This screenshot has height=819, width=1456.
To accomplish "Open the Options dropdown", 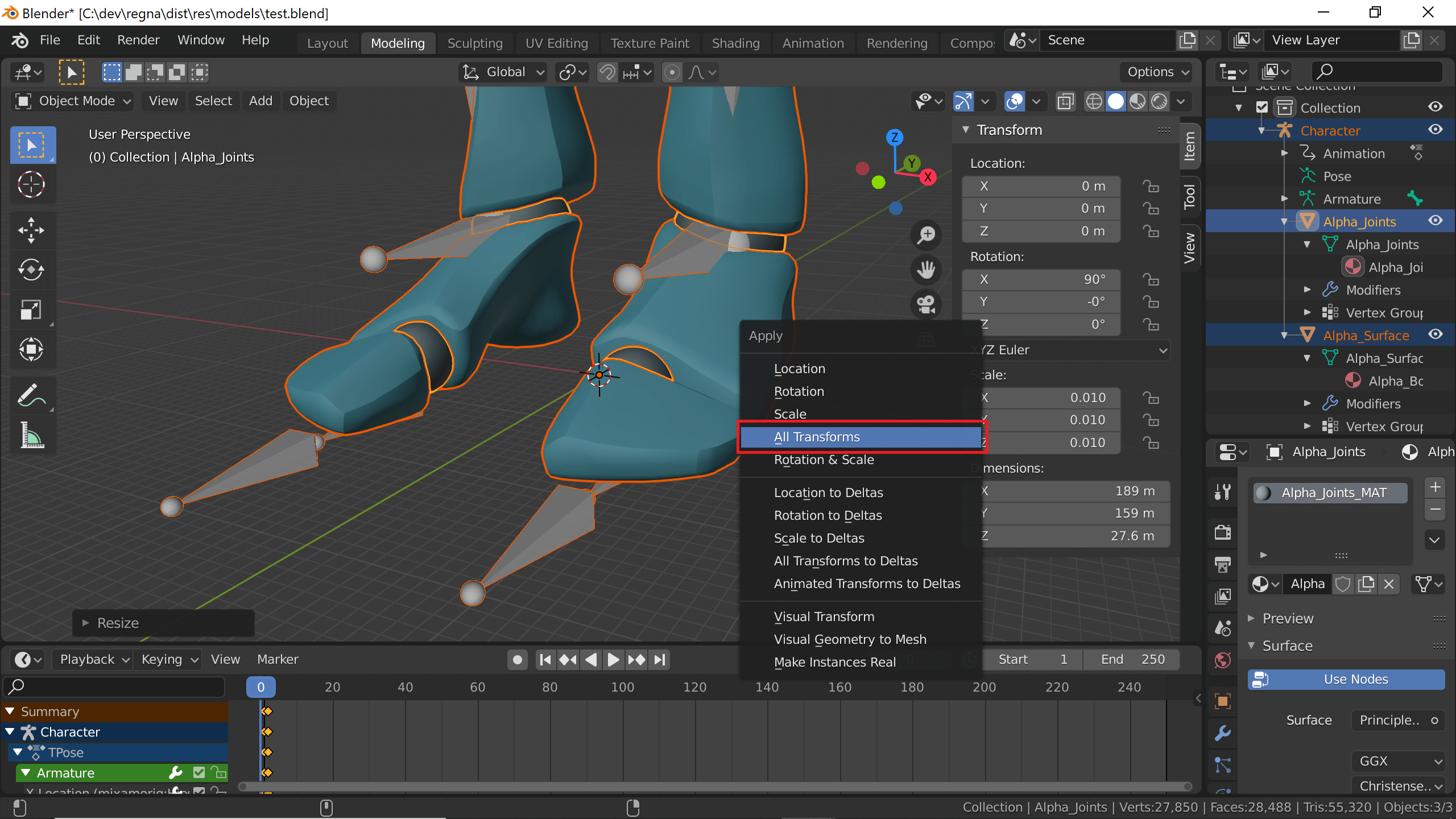I will [x=1157, y=72].
